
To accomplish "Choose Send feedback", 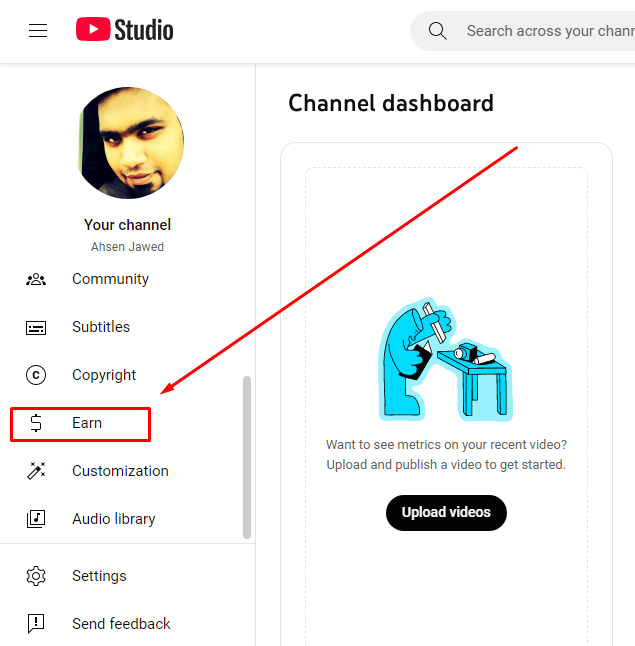I will (x=121, y=624).
